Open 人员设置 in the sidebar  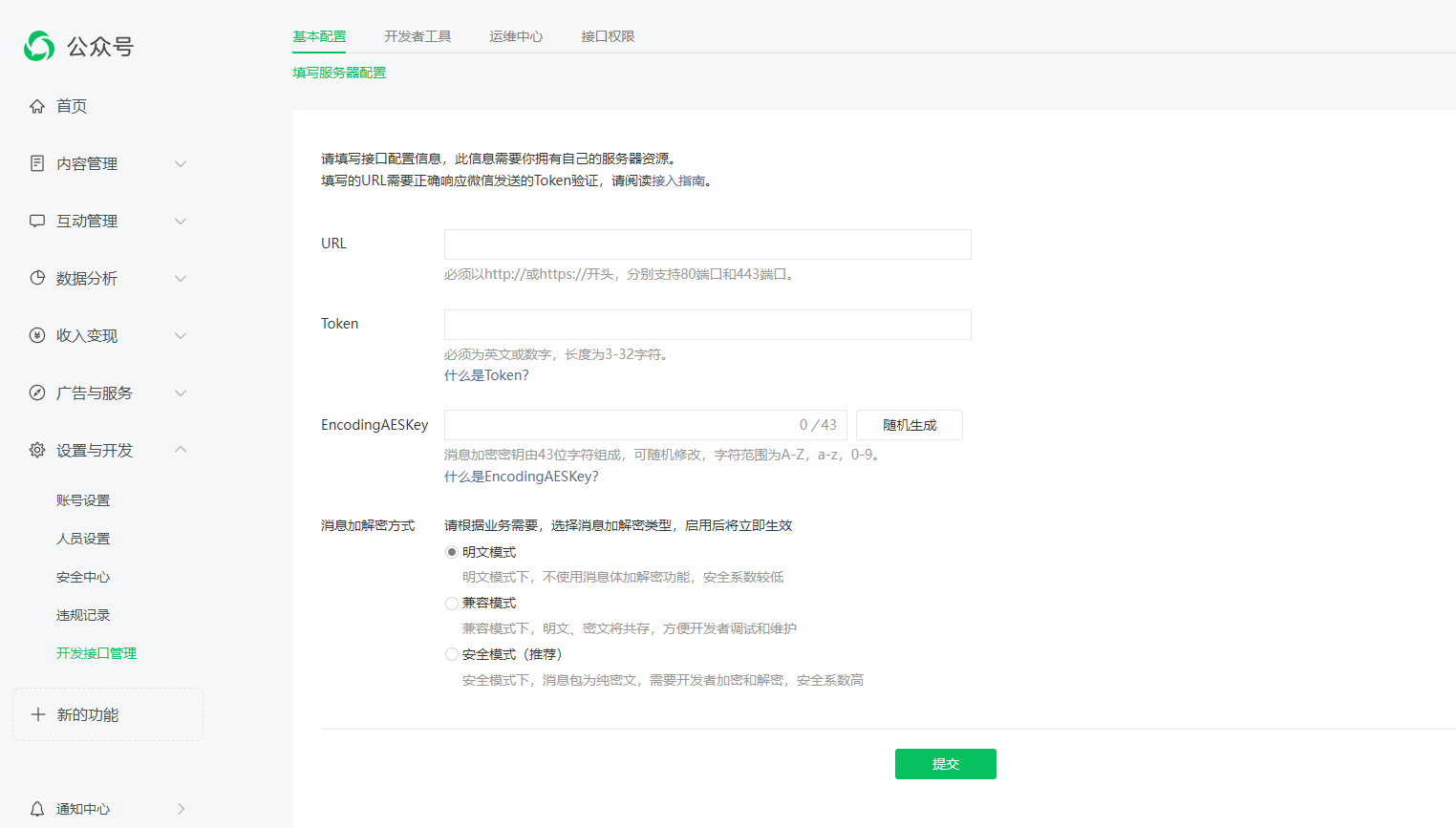[x=83, y=539]
